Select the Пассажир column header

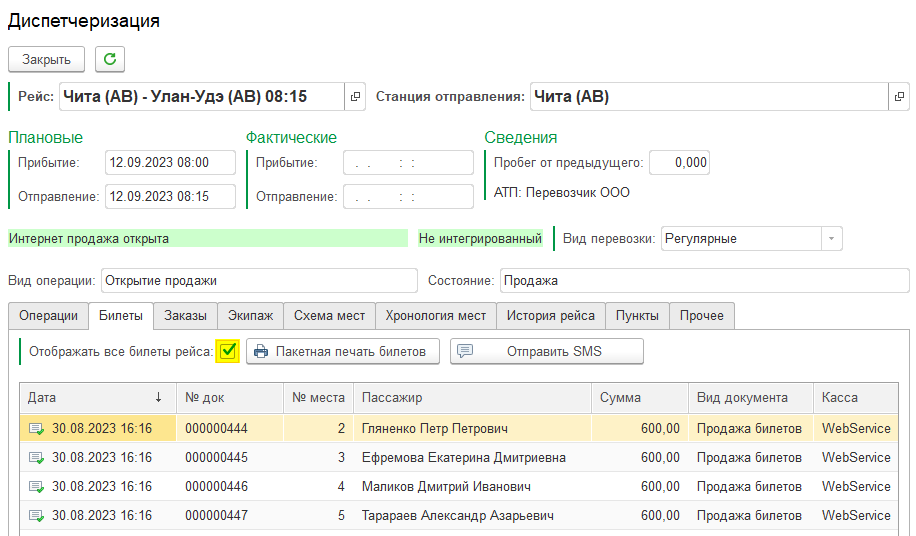coord(471,397)
